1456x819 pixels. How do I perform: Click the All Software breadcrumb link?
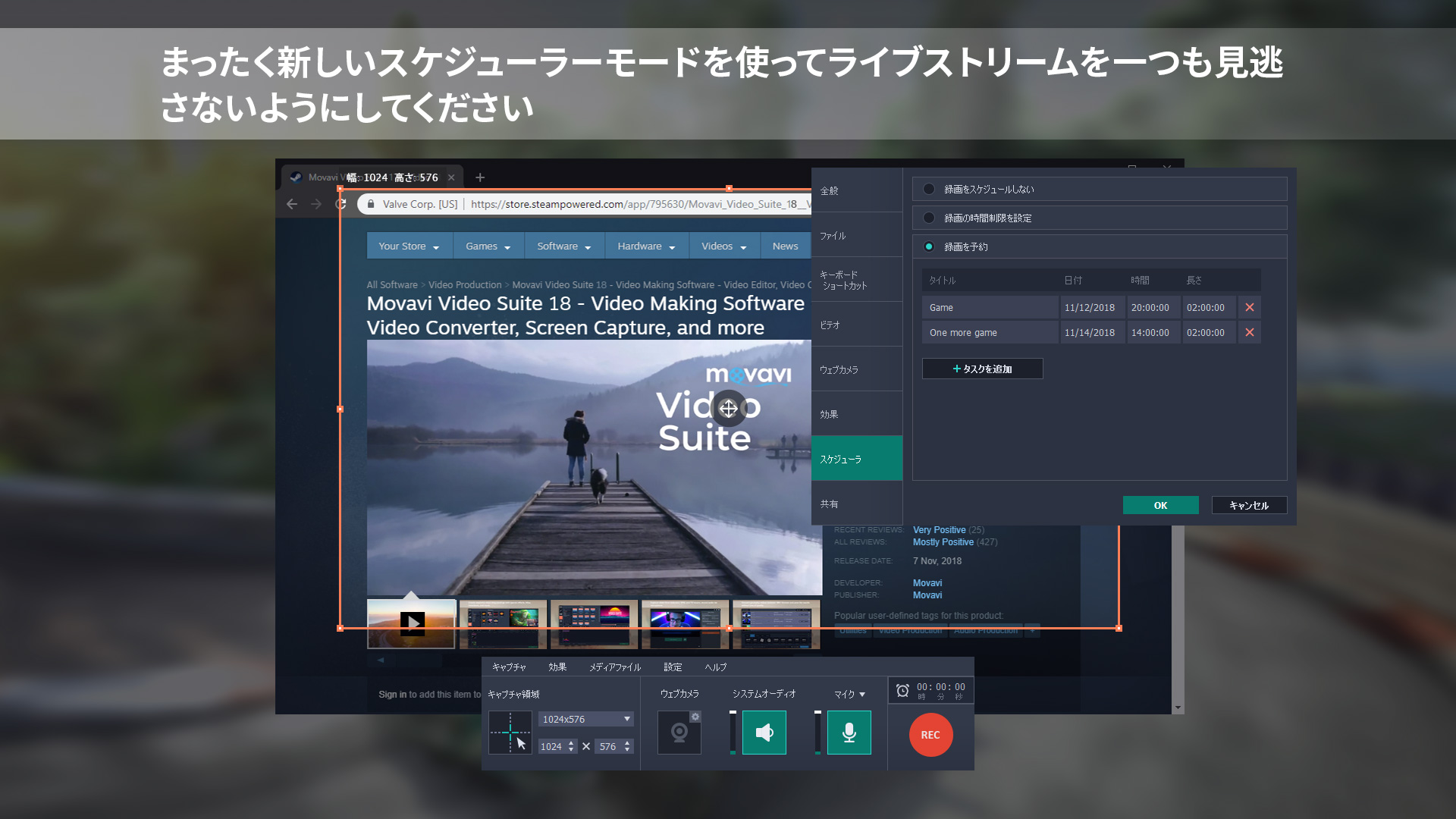[x=392, y=285]
